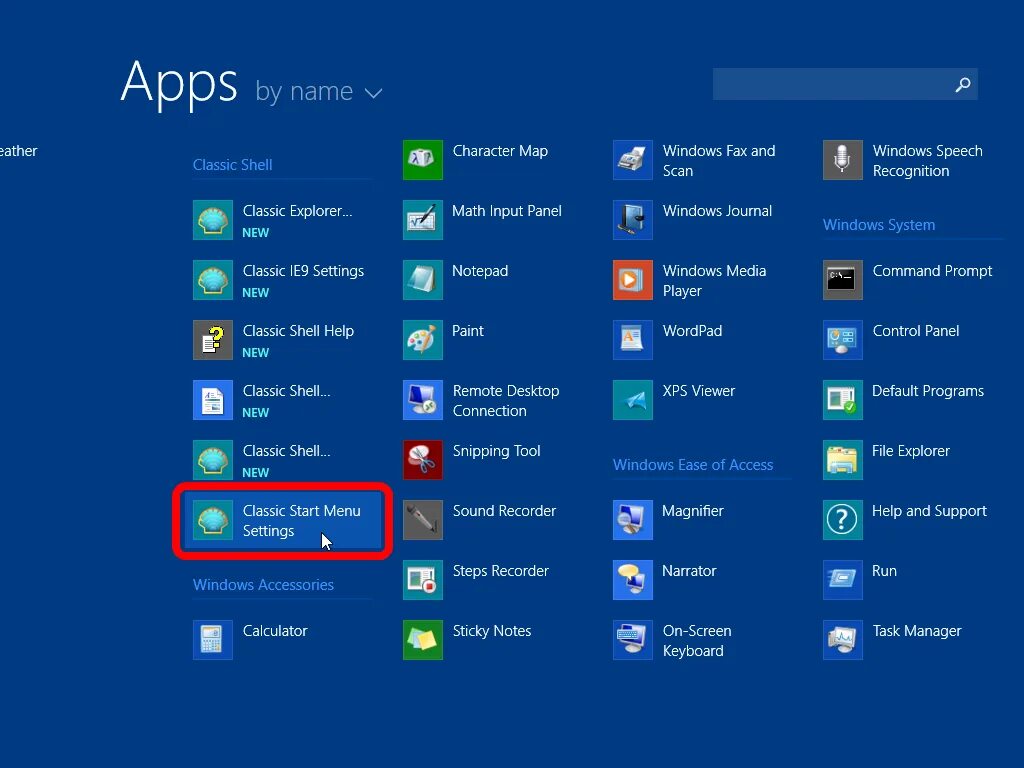Screen dimensions: 1024x768
Task: Open Classic Shell Help question-mark icon
Action: pyautogui.click(x=213, y=340)
